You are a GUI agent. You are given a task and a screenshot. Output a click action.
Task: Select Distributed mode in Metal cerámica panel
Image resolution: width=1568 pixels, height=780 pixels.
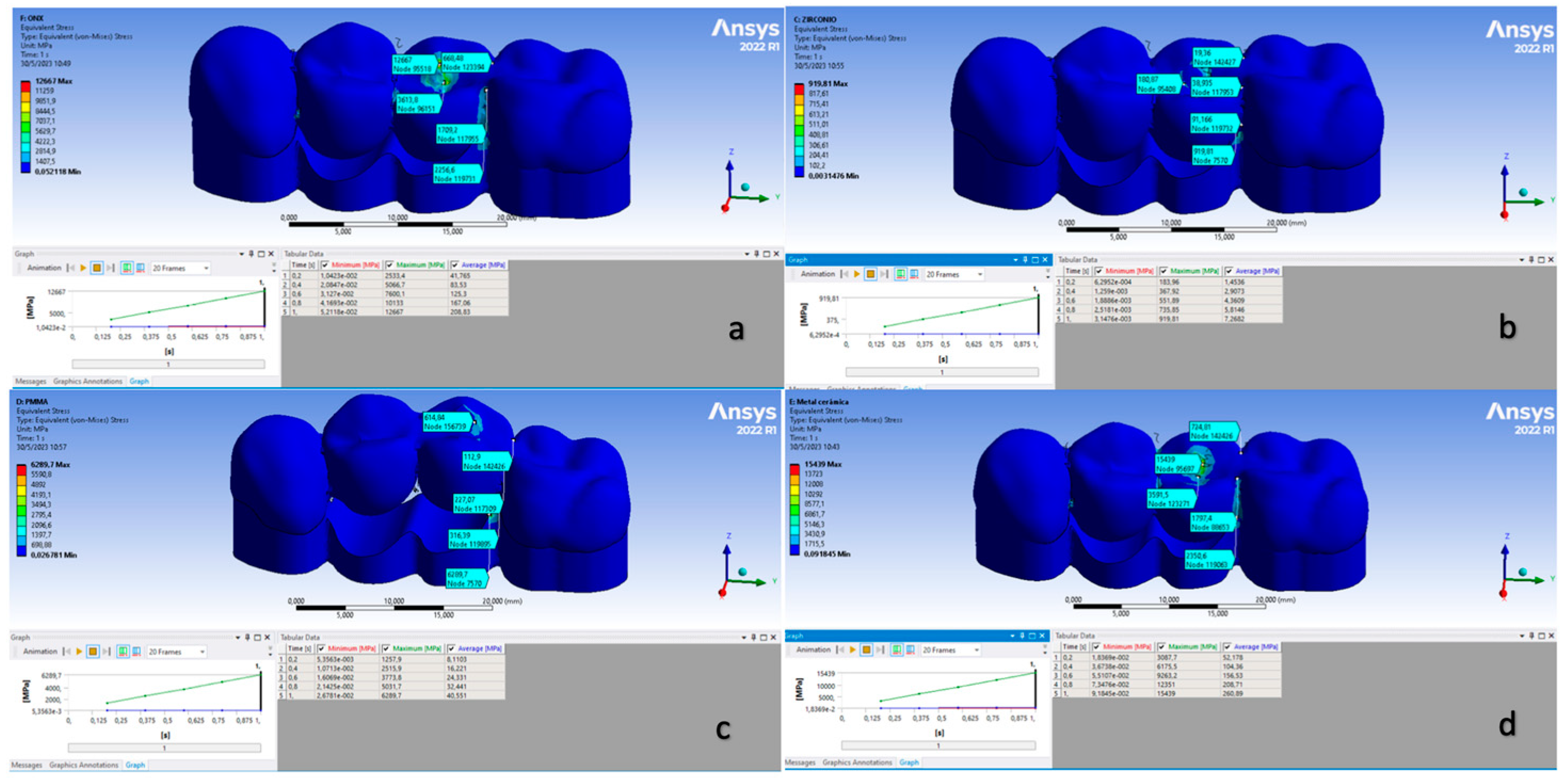pos(896,650)
